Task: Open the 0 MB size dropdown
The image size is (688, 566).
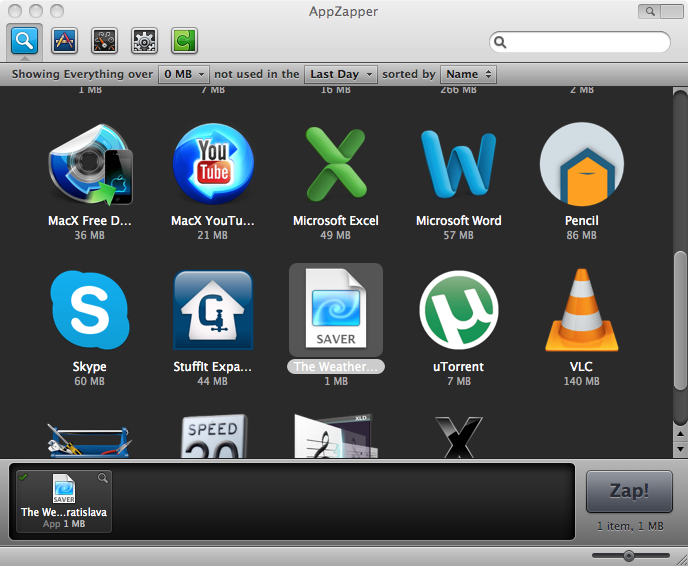Action: pyautogui.click(x=184, y=74)
